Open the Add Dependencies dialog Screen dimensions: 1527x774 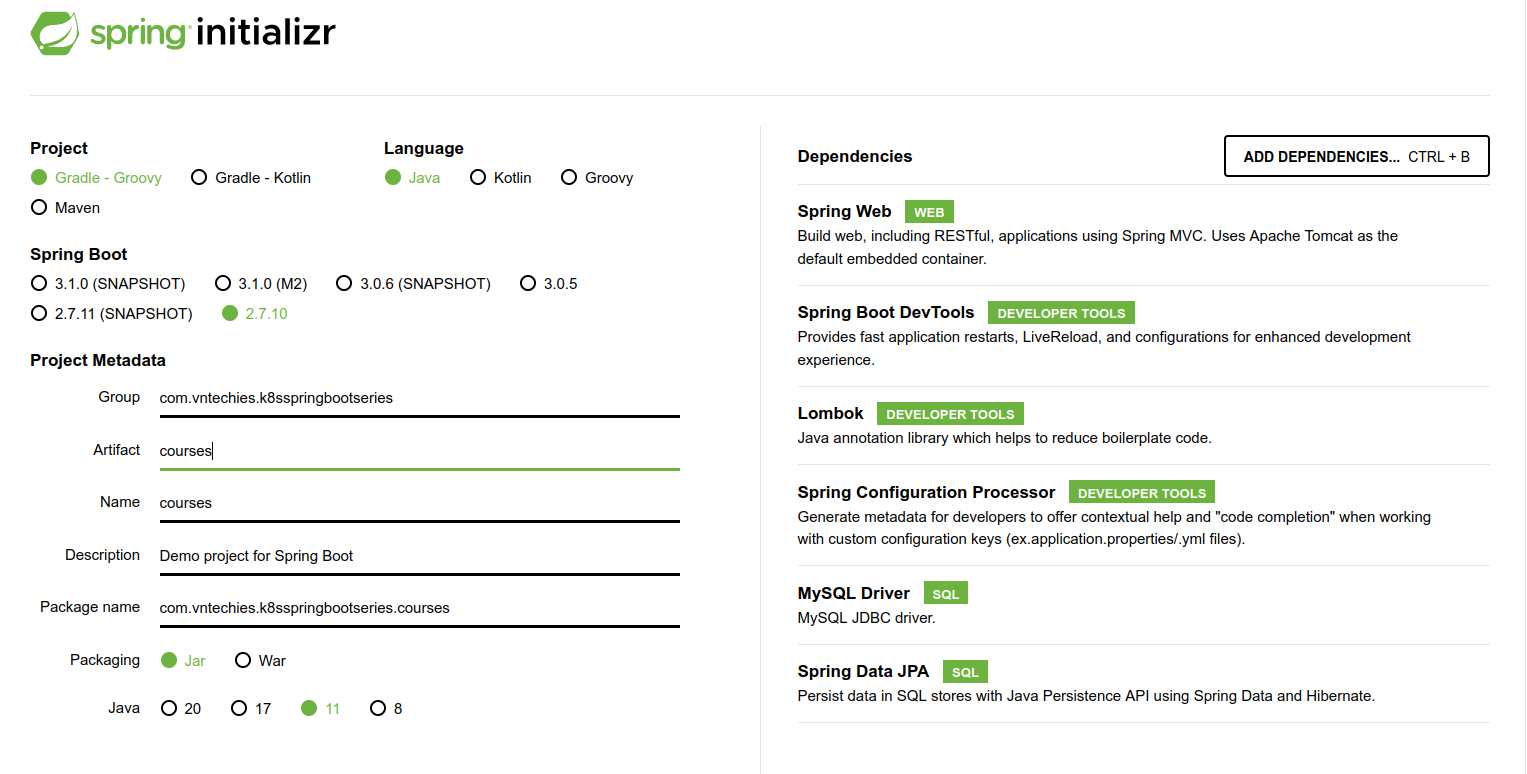(1356, 157)
